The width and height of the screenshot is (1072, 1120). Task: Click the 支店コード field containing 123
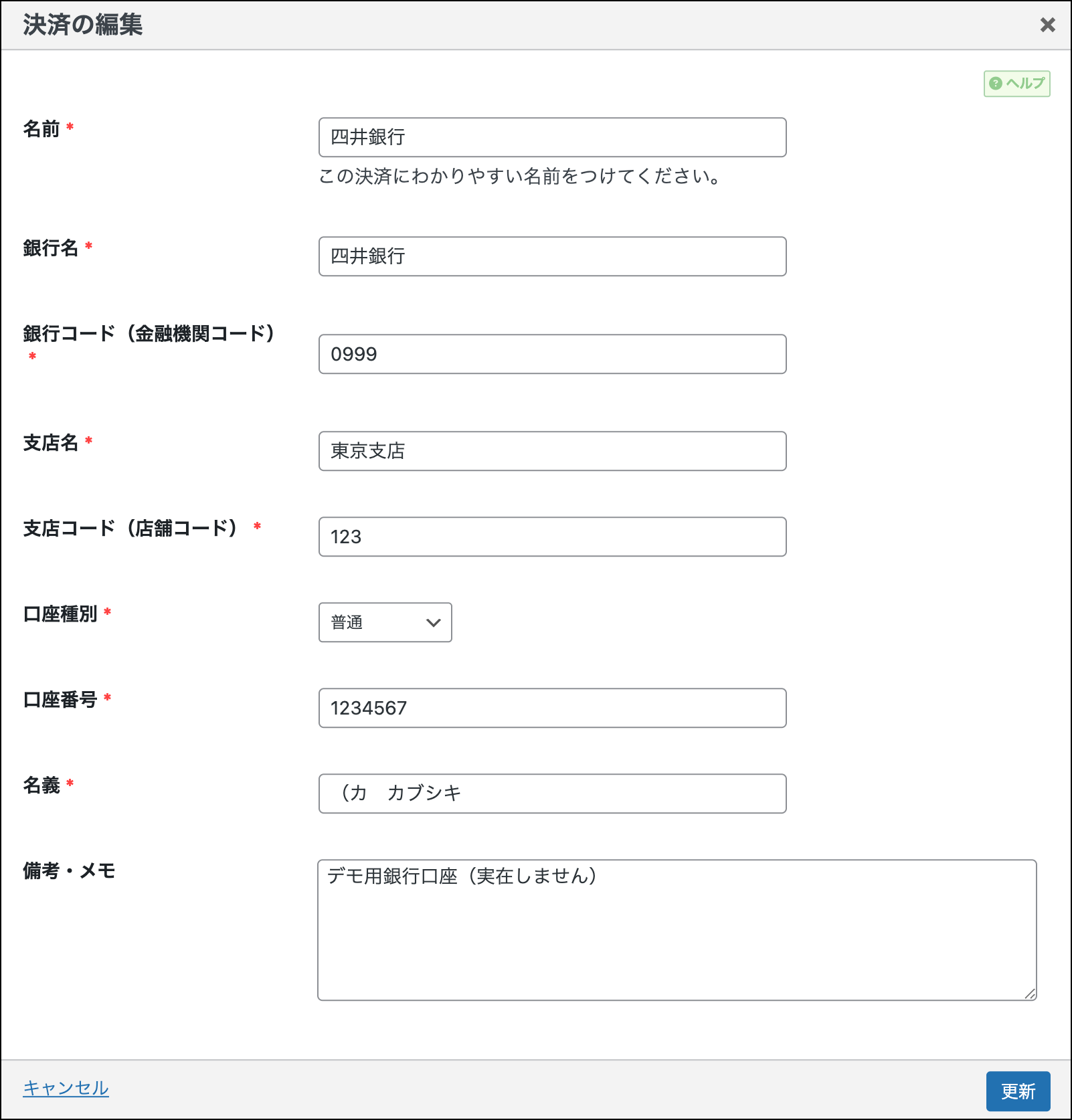[x=552, y=537]
